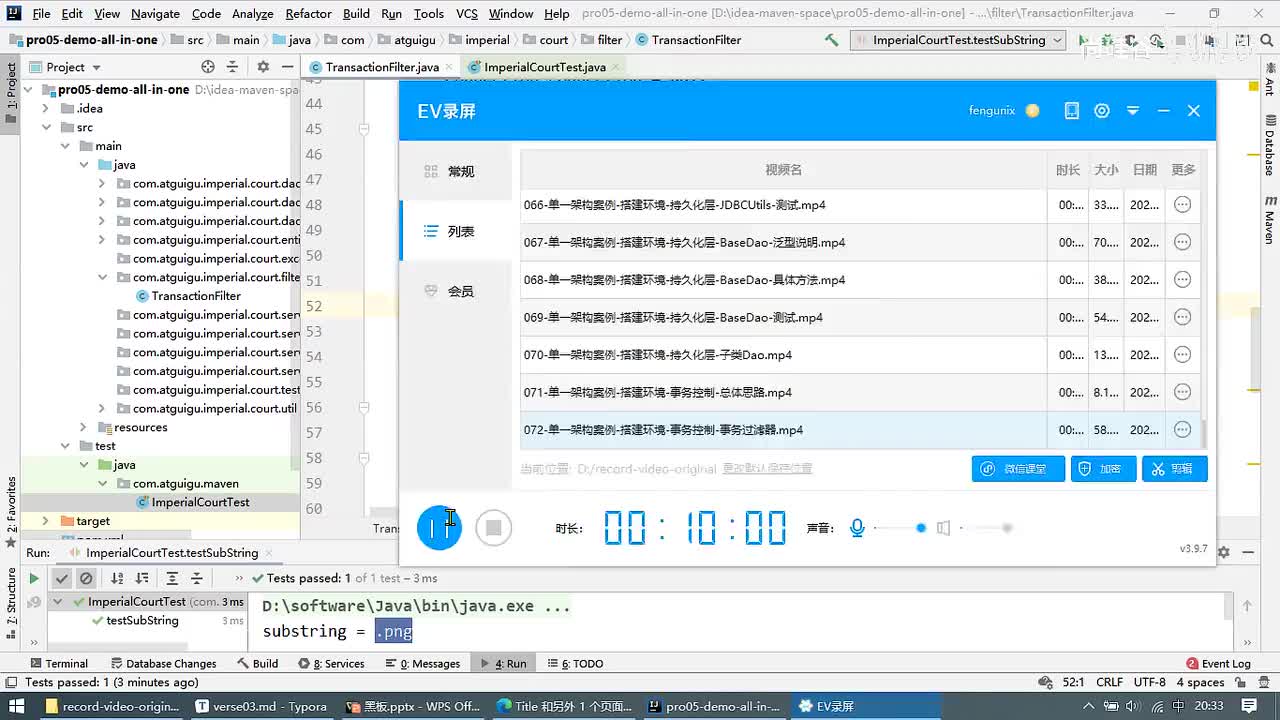Toggle Show Ignored tests button

86,578
